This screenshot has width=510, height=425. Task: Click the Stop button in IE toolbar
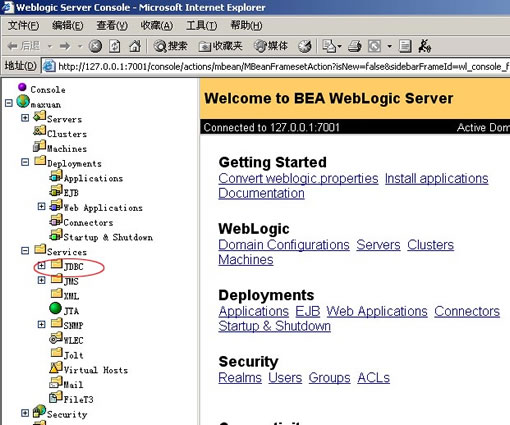pos(95,46)
